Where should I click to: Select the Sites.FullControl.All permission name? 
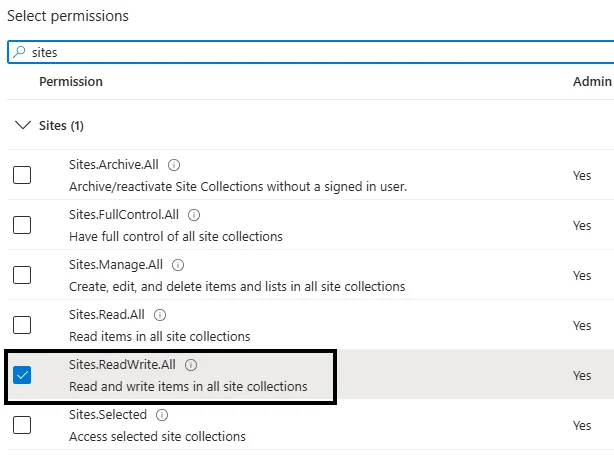pyautogui.click(x=124, y=215)
